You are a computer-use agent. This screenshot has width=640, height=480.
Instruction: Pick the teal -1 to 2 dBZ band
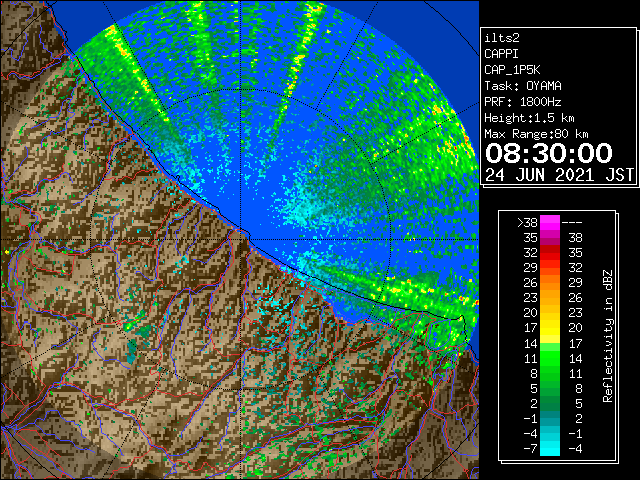550,418
